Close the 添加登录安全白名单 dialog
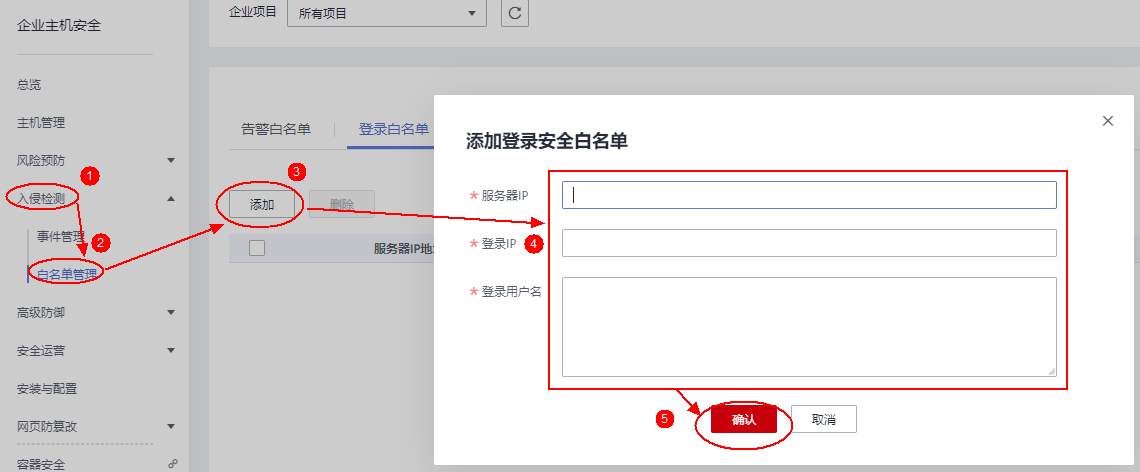 pyautogui.click(x=1107, y=121)
